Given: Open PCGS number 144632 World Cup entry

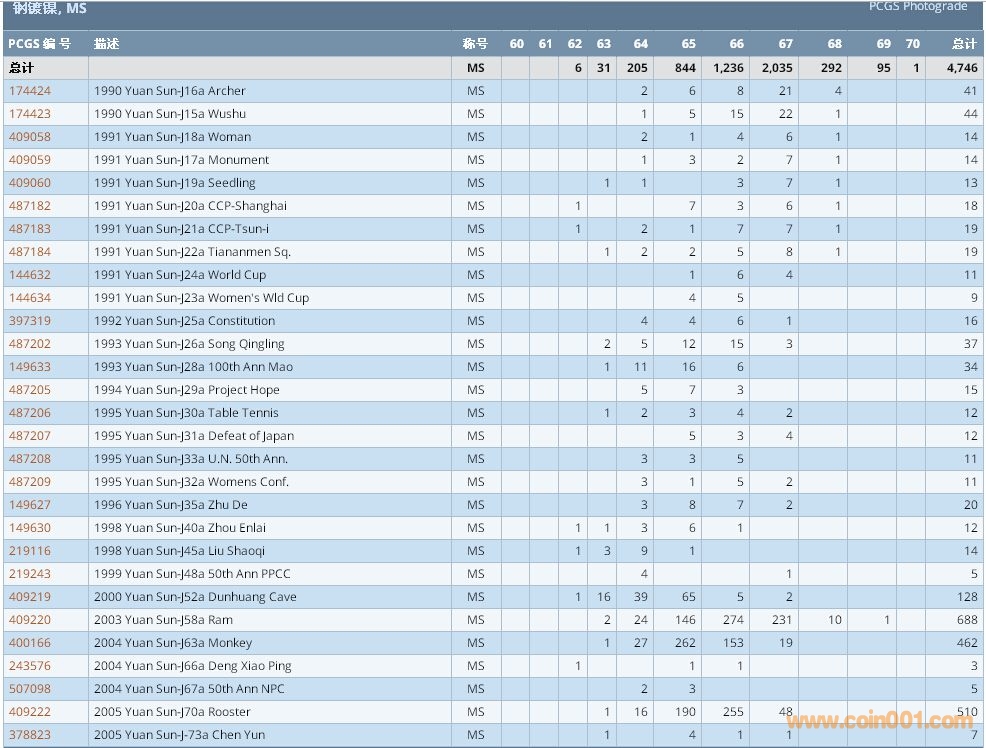Looking at the screenshot, I should pyautogui.click(x=30, y=275).
